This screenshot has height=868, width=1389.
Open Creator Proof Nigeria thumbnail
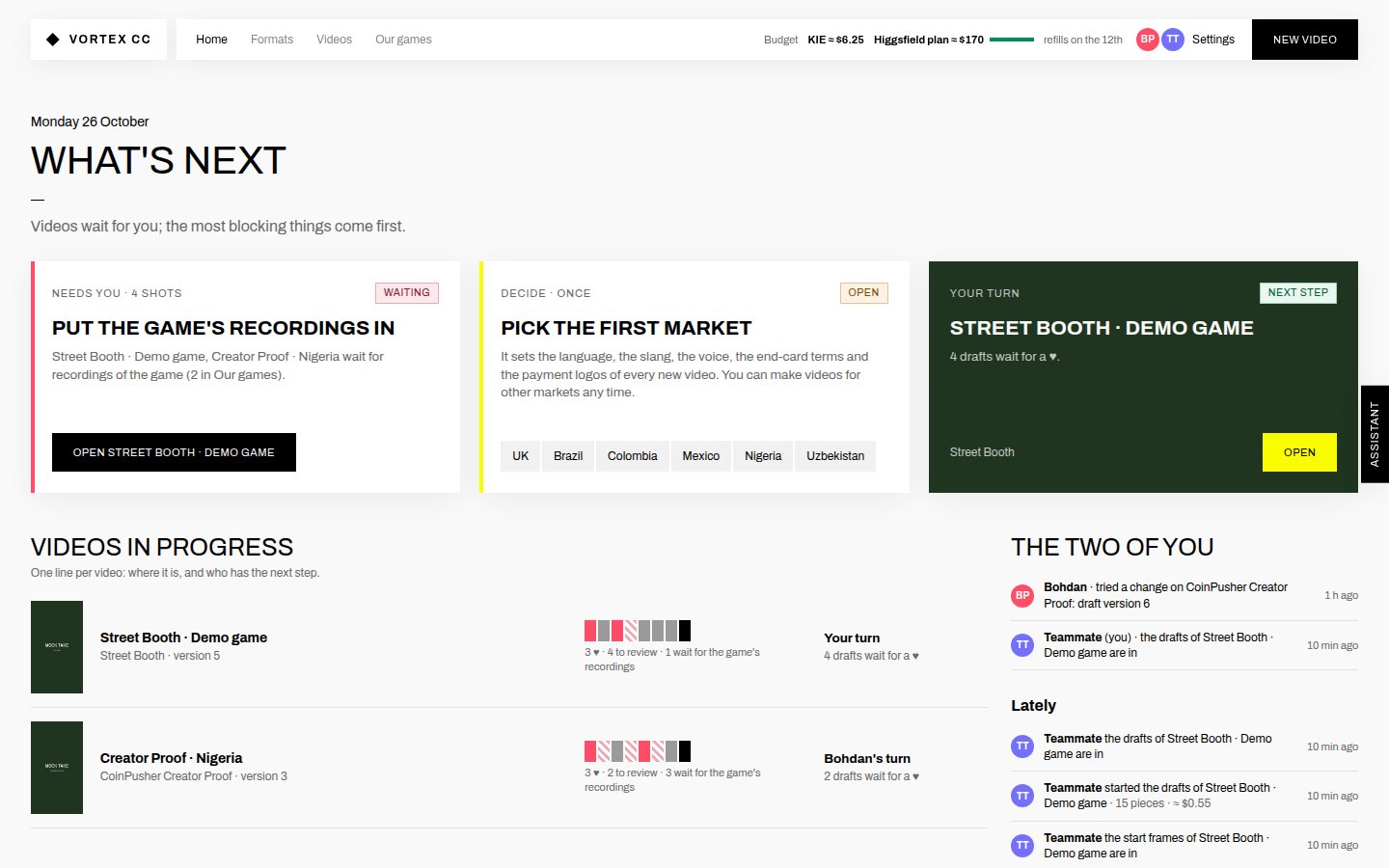coord(57,768)
